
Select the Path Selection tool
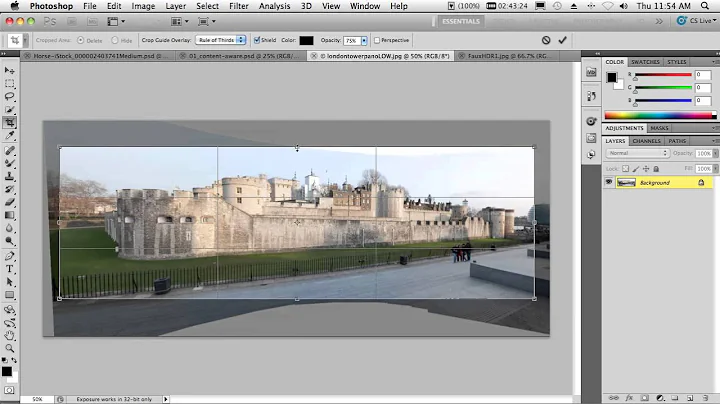(x=9, y=282)
